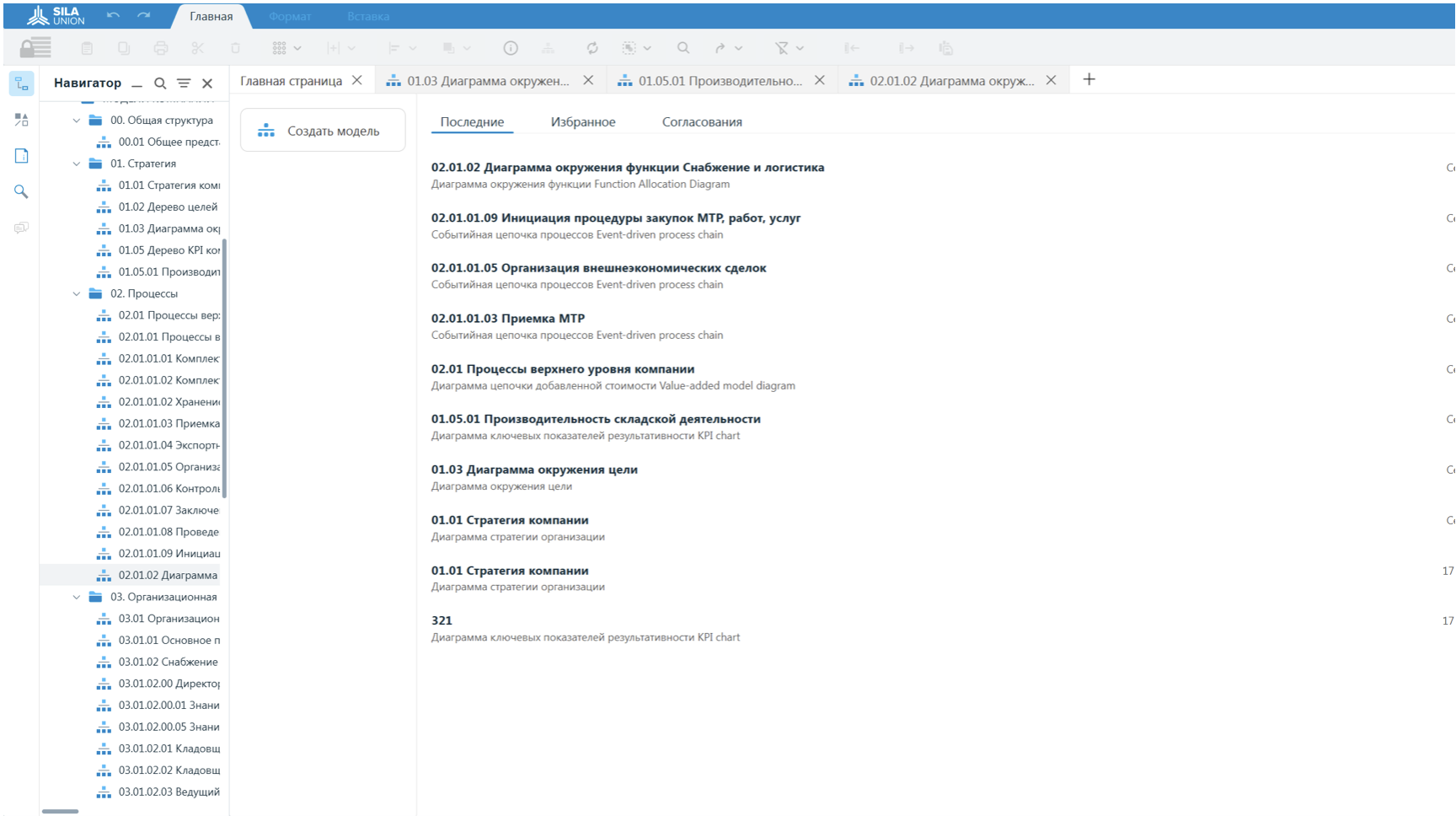Click the search icon in the left sidebar
Screen dimensions: 1456x816
(21, 191)
